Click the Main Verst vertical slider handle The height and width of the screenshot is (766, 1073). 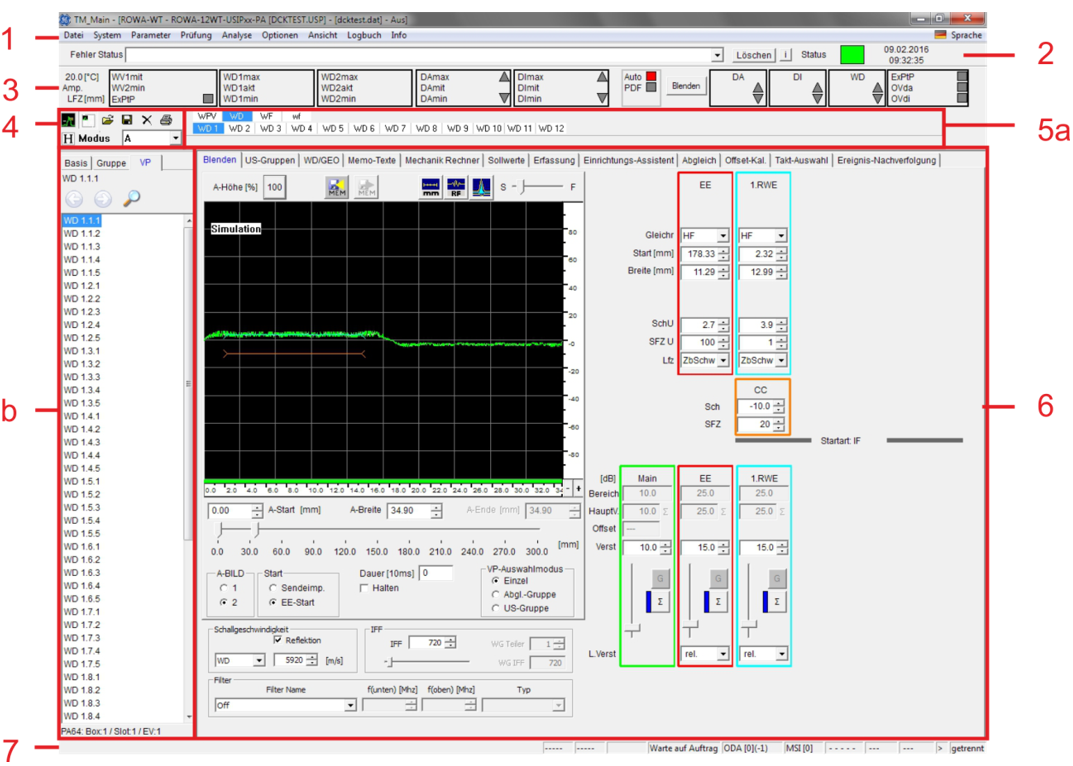(633, 629)
